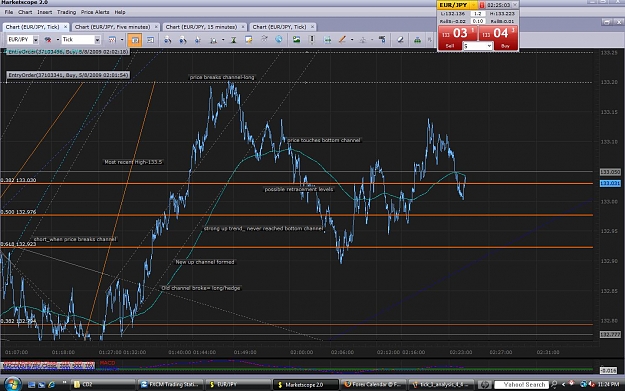
Task: Close the Chart (EUR/JPY, 15 minutes) tab
Action: pyautogui.click(x=243, y=27)
